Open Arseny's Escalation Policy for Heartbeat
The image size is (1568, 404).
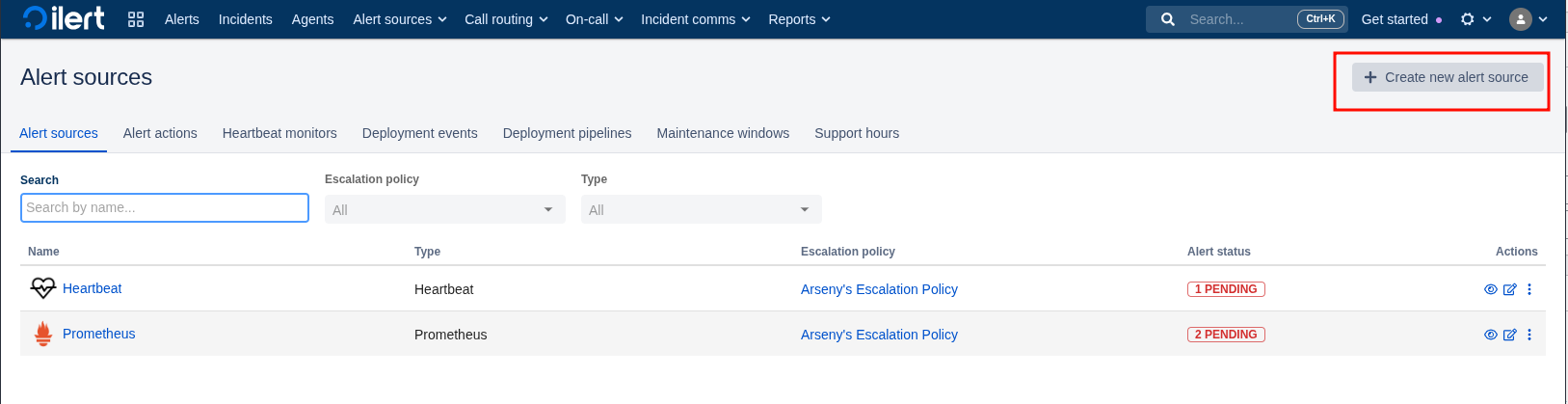[879, 289]
